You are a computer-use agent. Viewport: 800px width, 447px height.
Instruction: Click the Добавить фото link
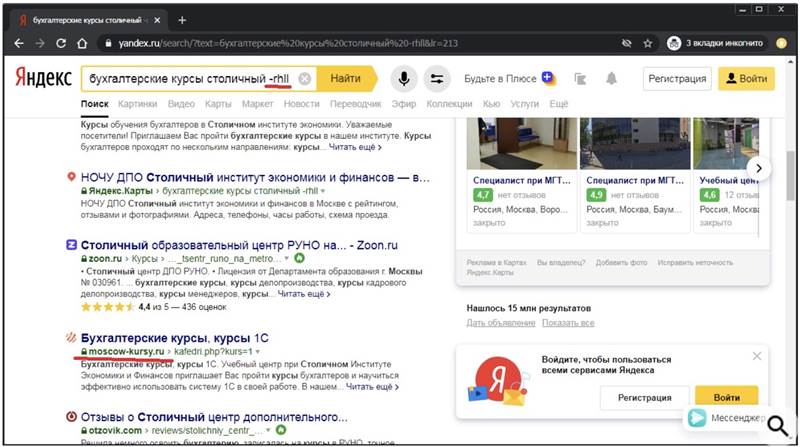click(x=621, y=262)
